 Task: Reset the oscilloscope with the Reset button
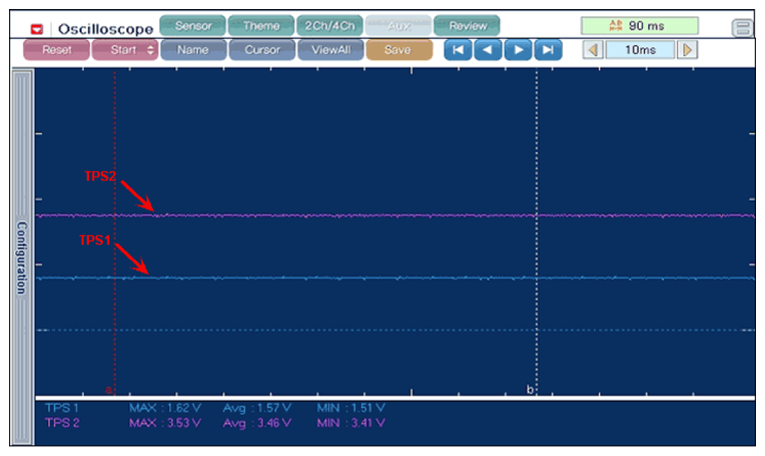click(57, 50)
